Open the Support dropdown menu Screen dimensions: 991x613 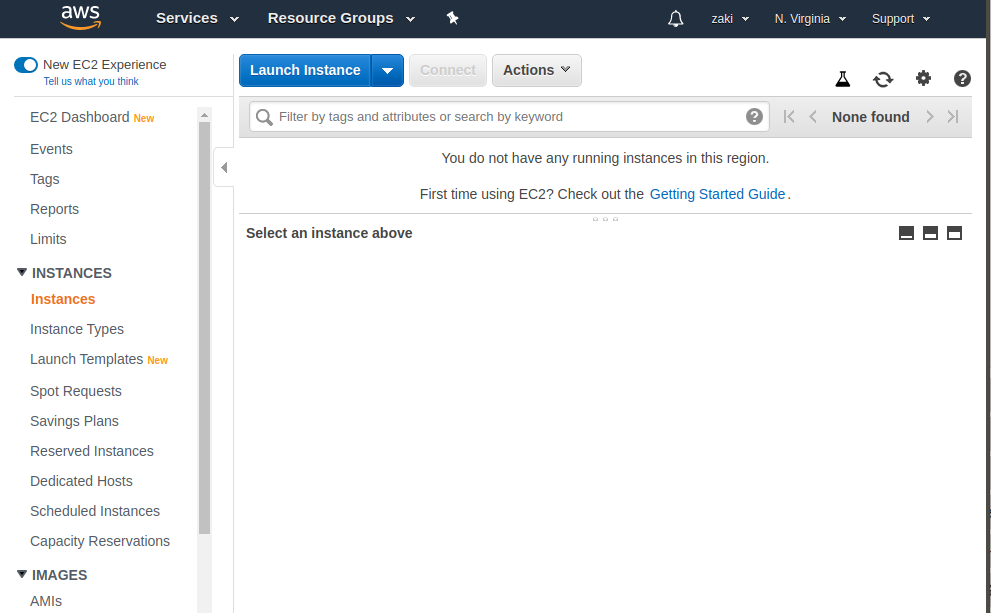[901, 19]
